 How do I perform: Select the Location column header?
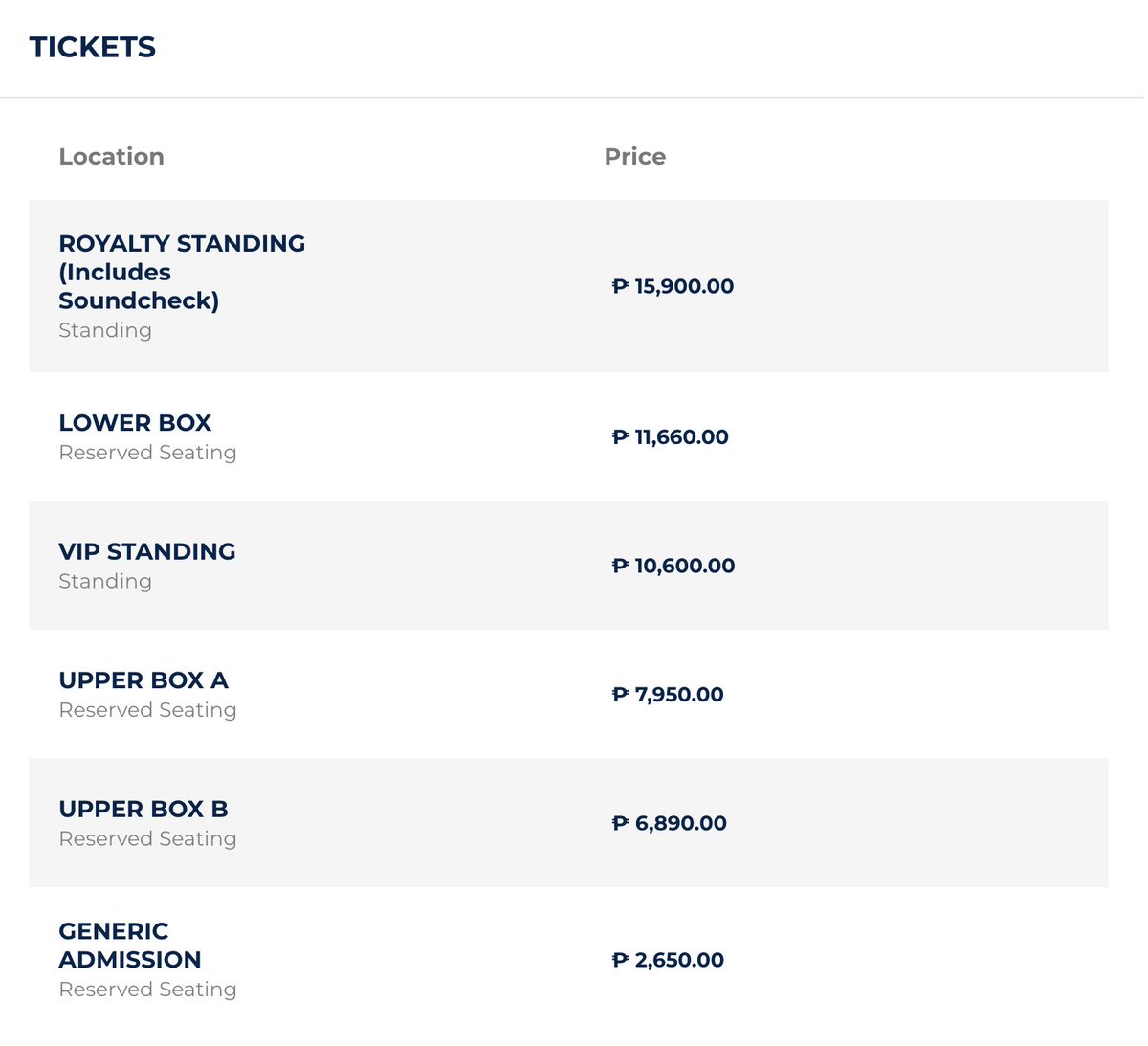coord(111,156)
